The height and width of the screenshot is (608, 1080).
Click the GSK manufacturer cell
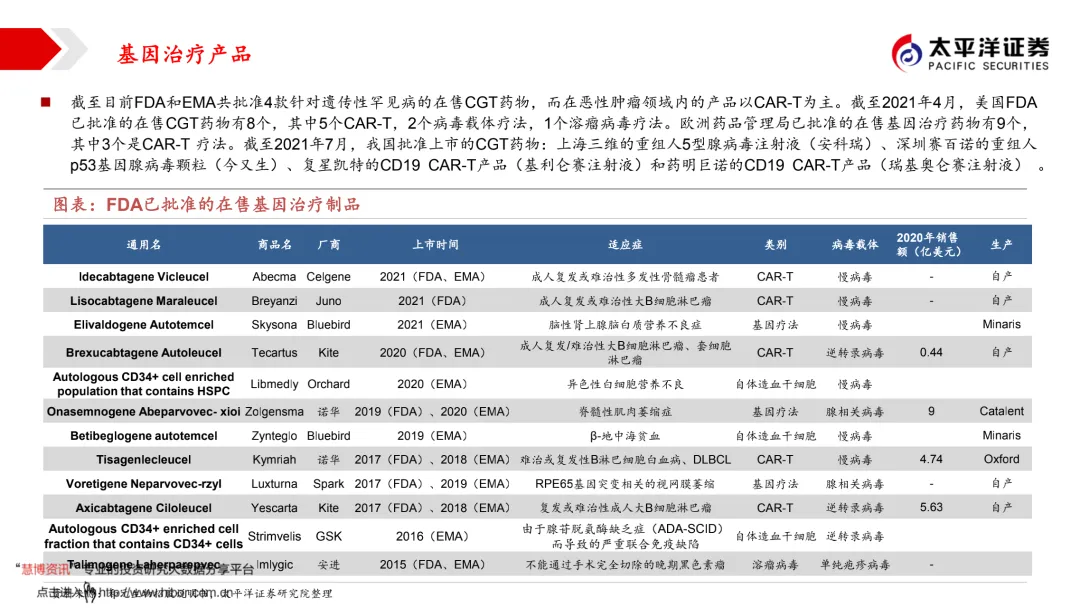(x=329, y=536)
